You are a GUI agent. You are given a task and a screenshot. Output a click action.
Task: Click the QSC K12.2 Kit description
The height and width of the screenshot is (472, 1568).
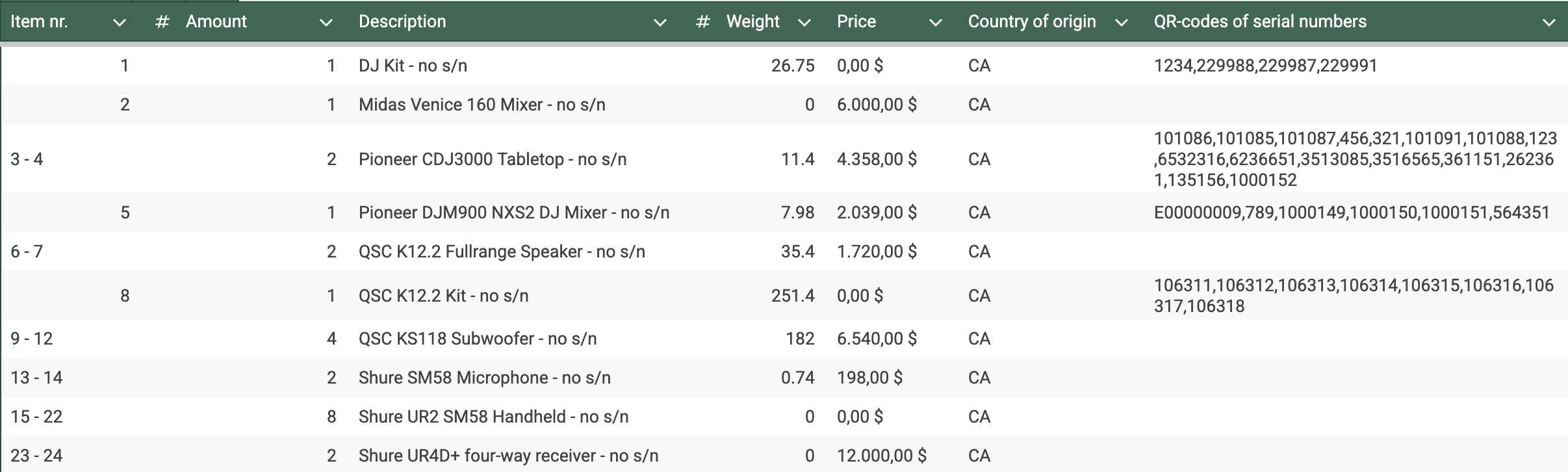443,296
